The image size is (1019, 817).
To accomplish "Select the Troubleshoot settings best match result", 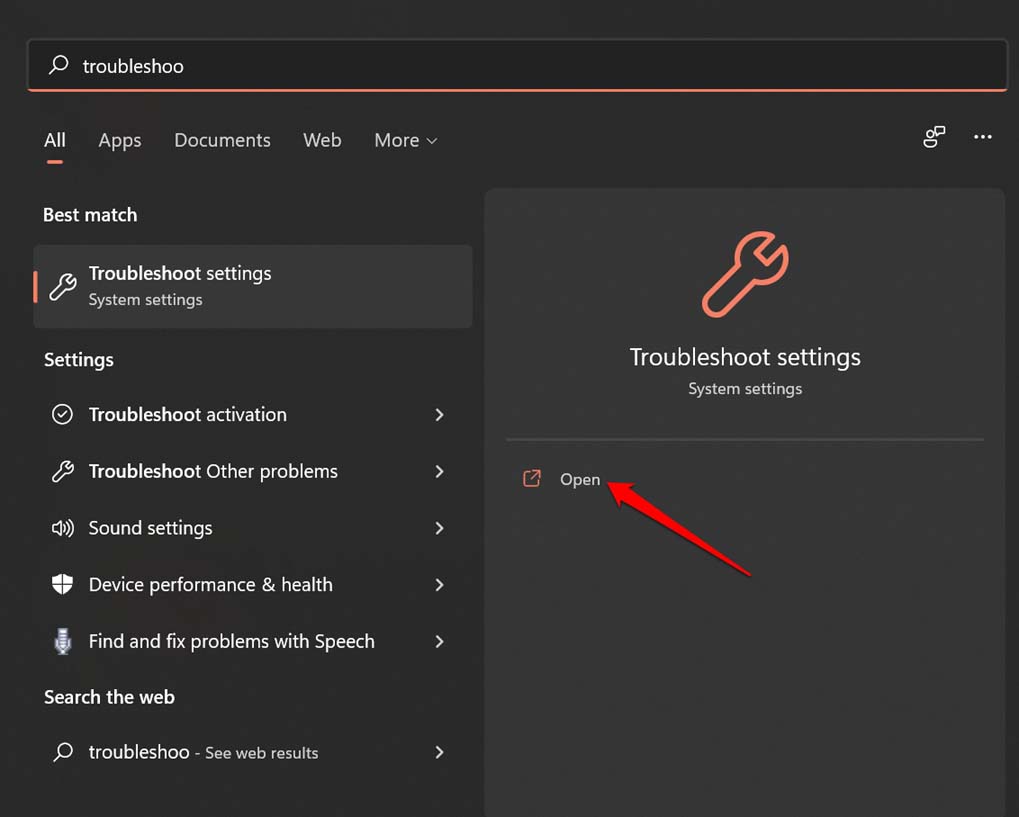I will 252,286.
